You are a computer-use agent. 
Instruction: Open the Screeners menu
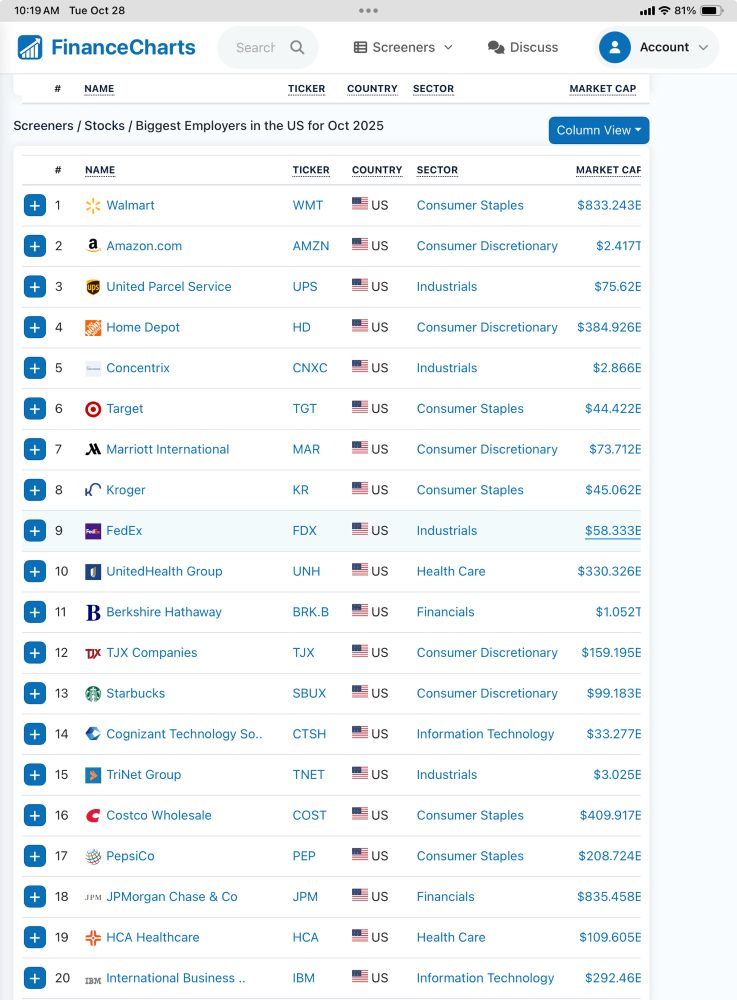tap(403, 47)
